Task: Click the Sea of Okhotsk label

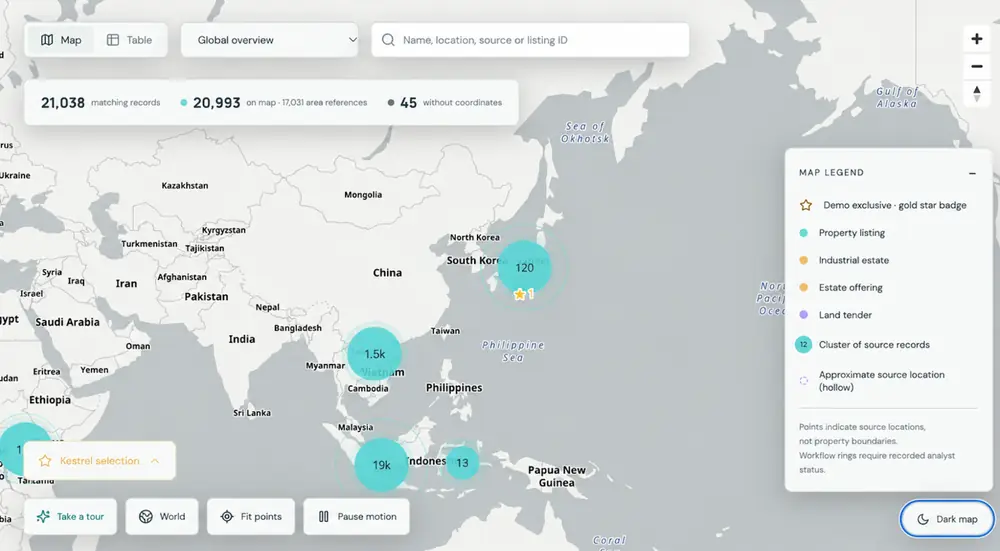Action: pyautogui.click(x=585, y=132)
